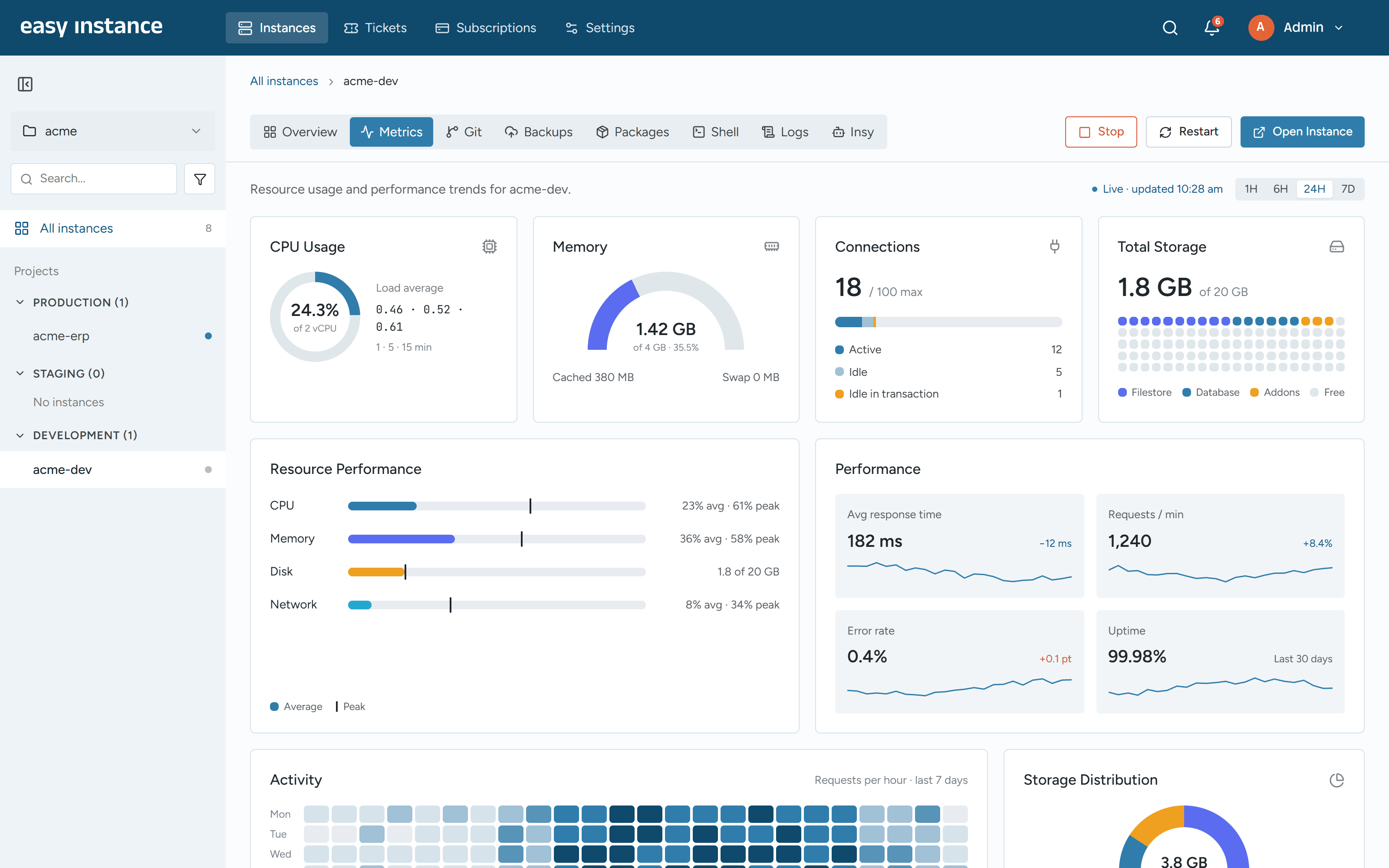
Task: Click the Connections plug icon
Action: (x=1054, y=246)
